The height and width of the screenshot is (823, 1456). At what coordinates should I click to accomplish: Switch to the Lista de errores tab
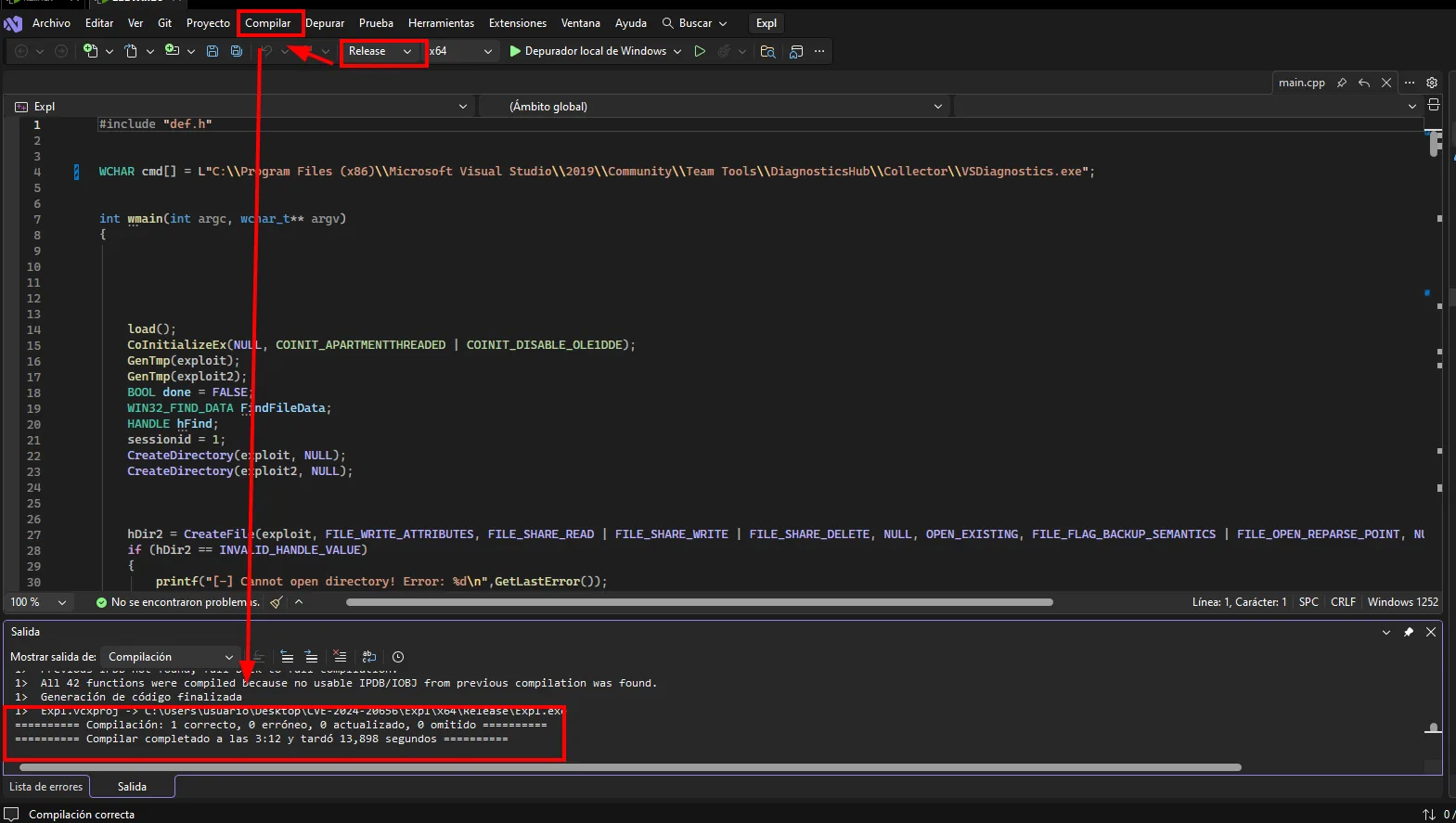click(46, 787)
